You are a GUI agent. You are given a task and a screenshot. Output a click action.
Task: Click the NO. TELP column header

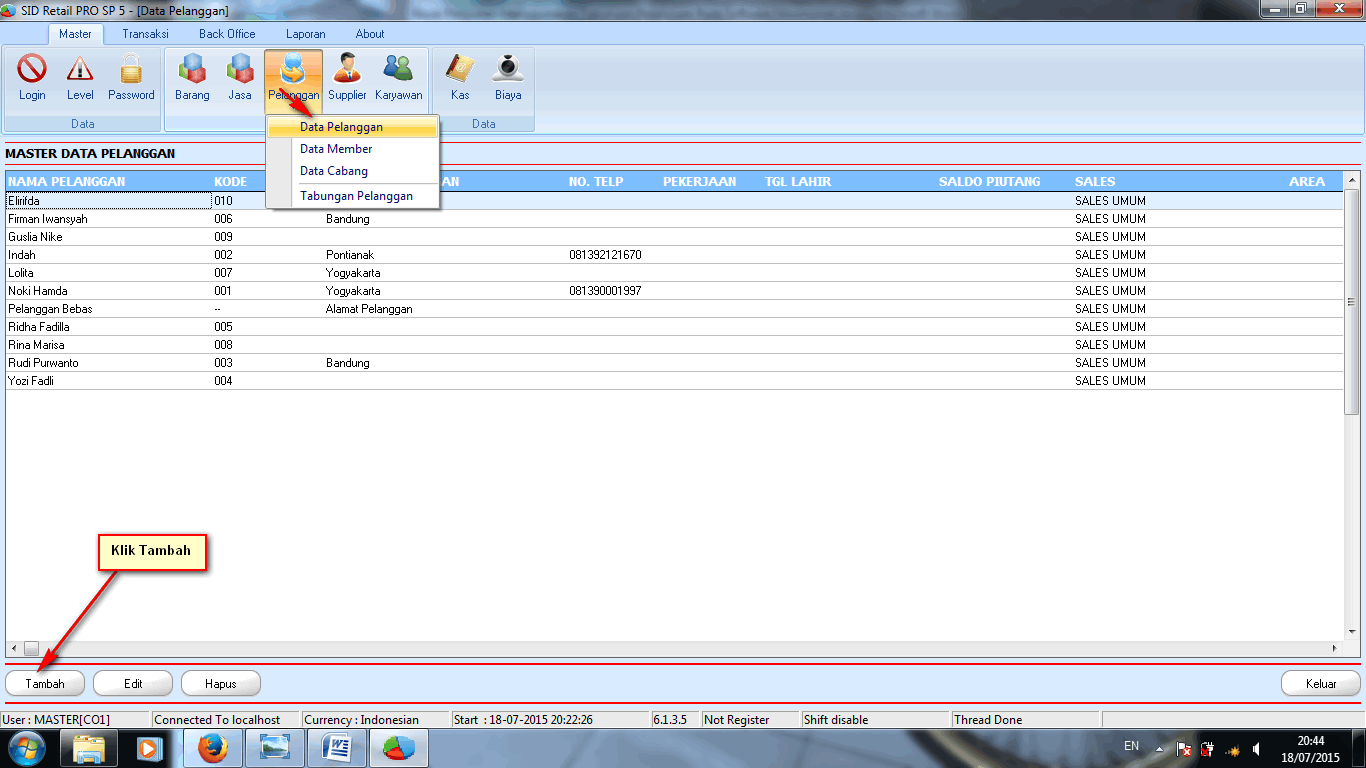(596, 182)
